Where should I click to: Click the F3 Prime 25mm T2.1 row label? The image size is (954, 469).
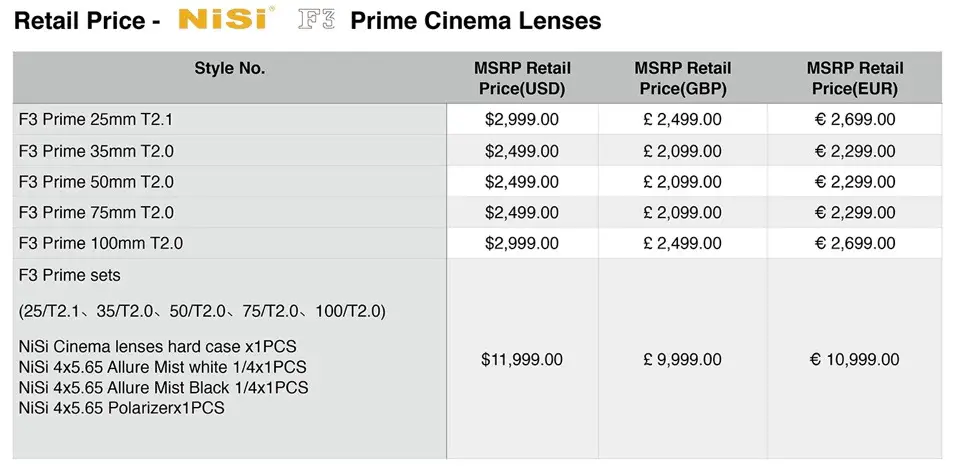(x=96, y=120)
